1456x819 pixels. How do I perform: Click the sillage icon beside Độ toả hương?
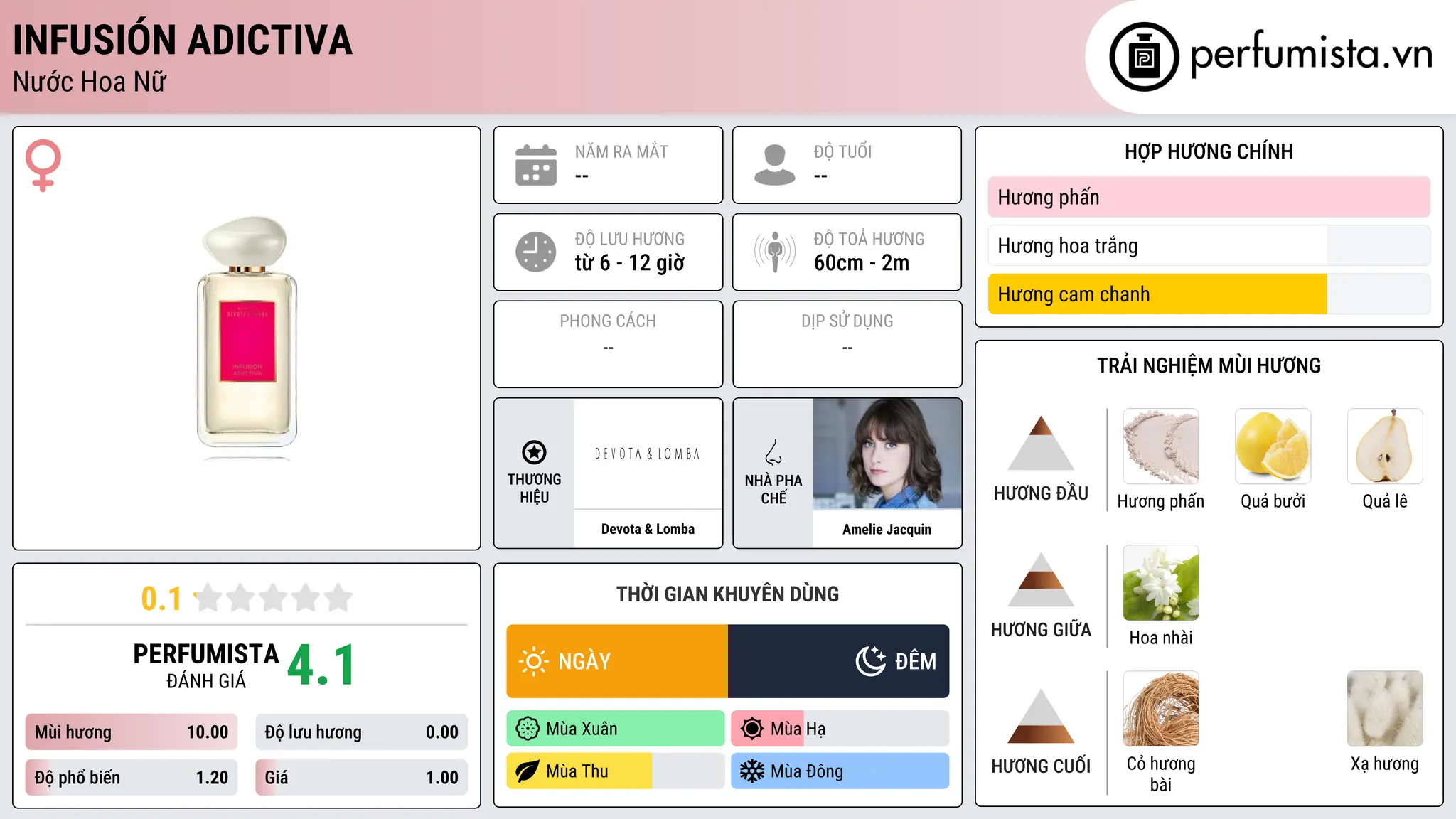775,252
